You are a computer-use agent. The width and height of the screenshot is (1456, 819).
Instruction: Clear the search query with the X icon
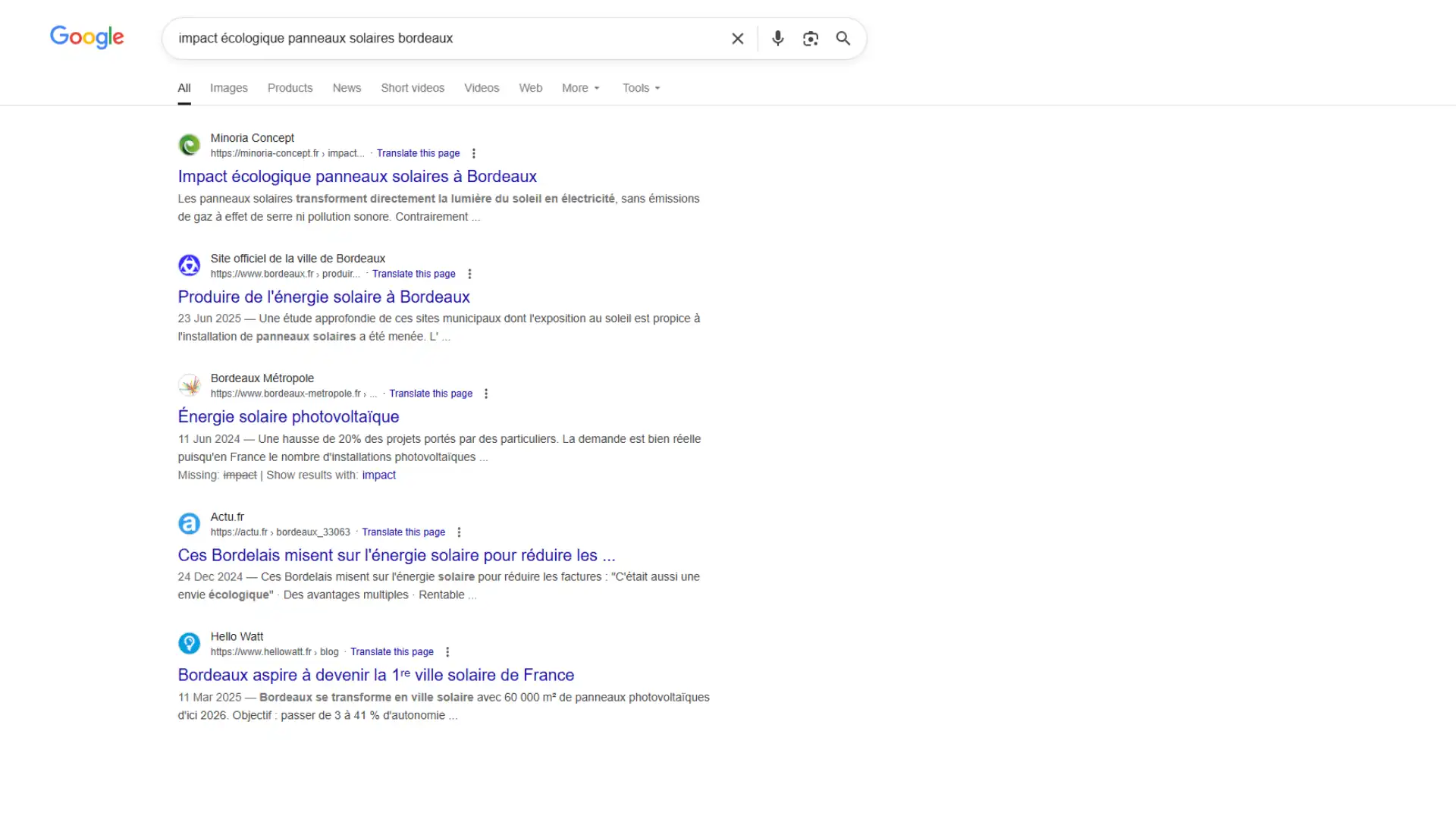point(737,39)
